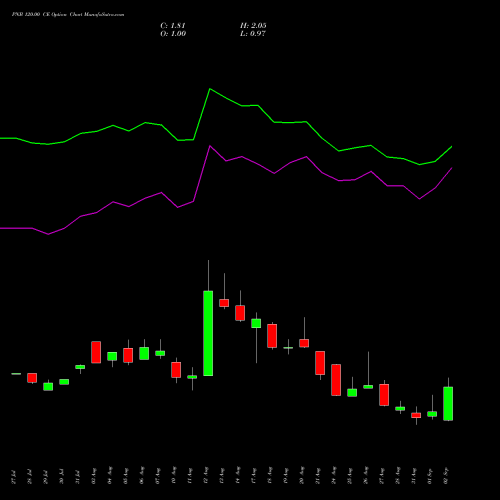
Task: Click the close value "C: 1.81"
Action: [173, 26]
